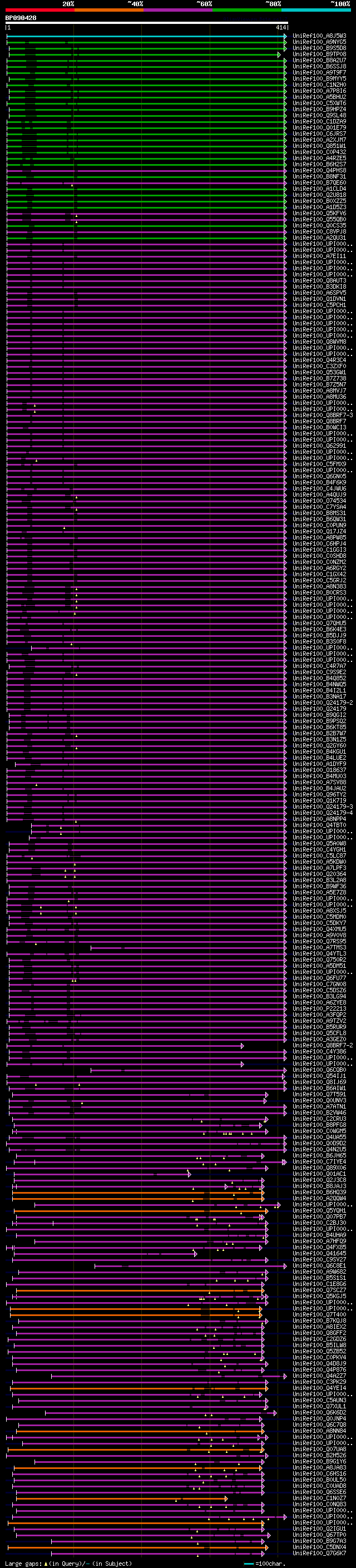356x1568 pixels.
Task: Open the UniRef100_Q7T591 link
Action: tap(319, 1094)
